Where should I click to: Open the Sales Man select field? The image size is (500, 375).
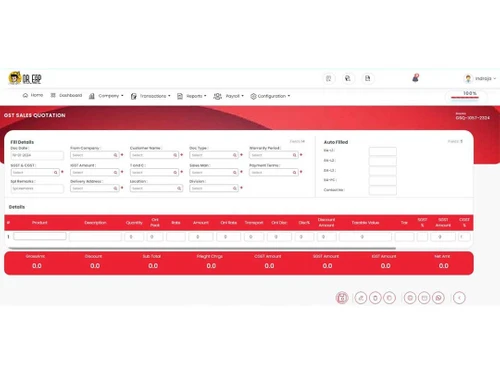point(214,172)
